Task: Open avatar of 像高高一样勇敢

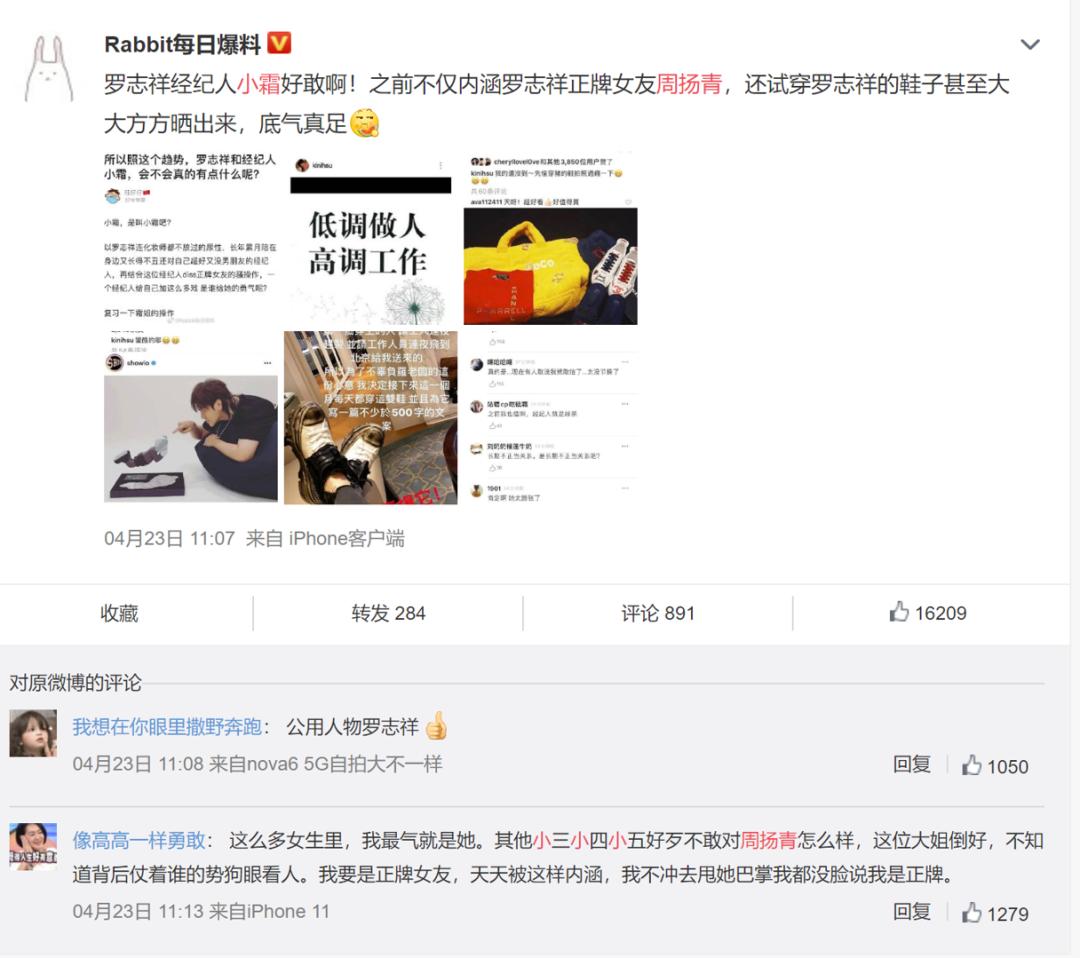Action: coord(33,846)
